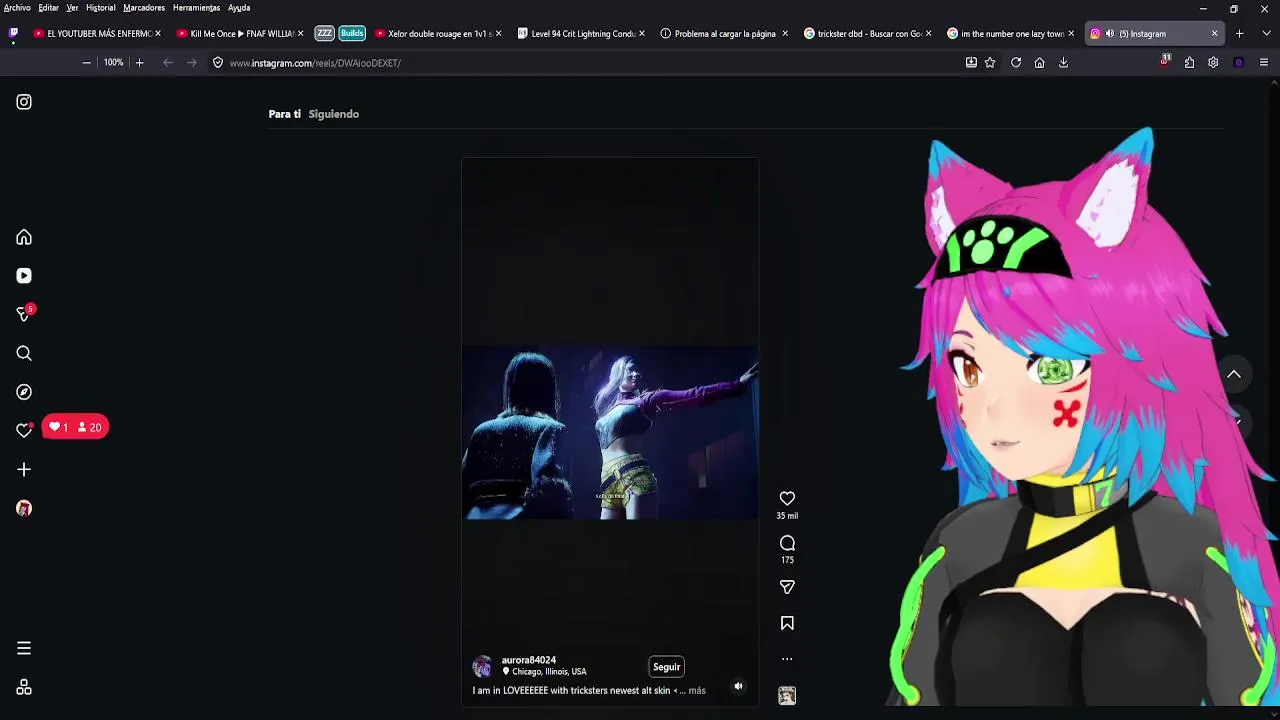1280x720 pixels.
Task: Show the list of all tabs chevron
Action: click(x=1264, y=33)
